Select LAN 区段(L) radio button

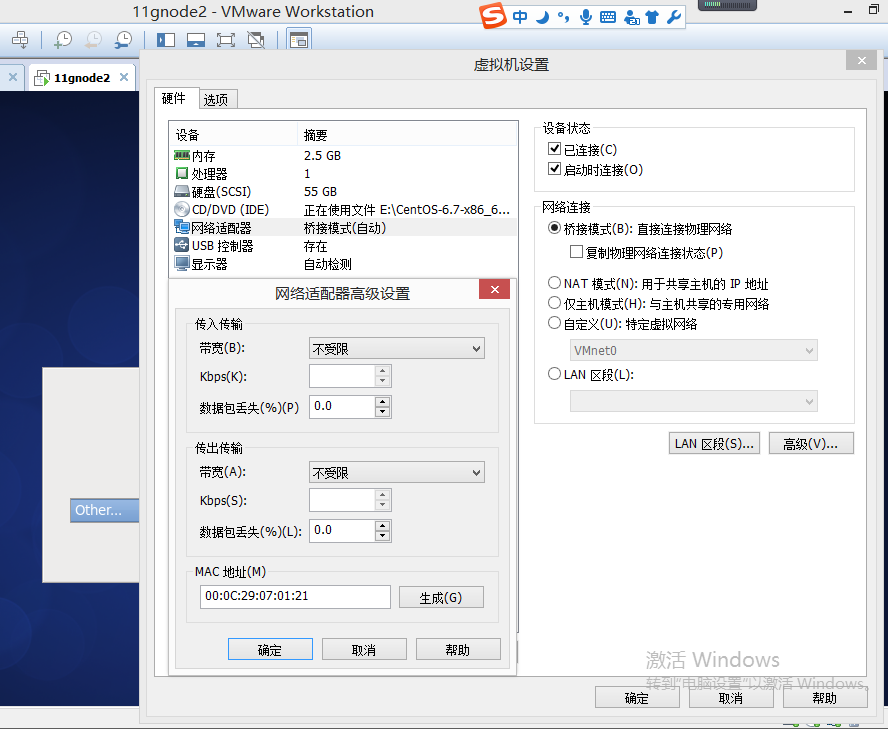click(x=554, y=374)
